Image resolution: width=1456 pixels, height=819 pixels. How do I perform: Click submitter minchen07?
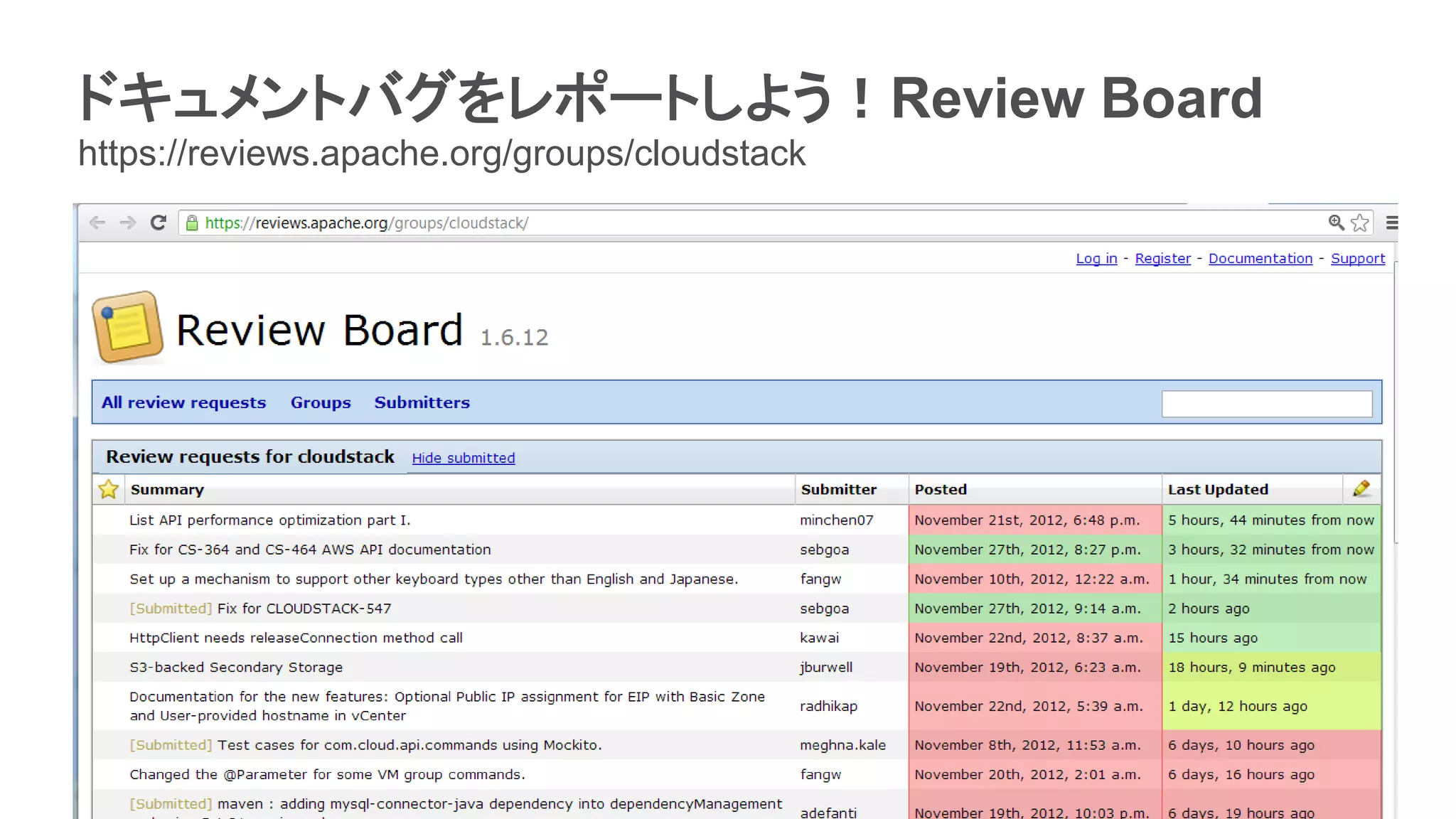[x=836, y=520]
